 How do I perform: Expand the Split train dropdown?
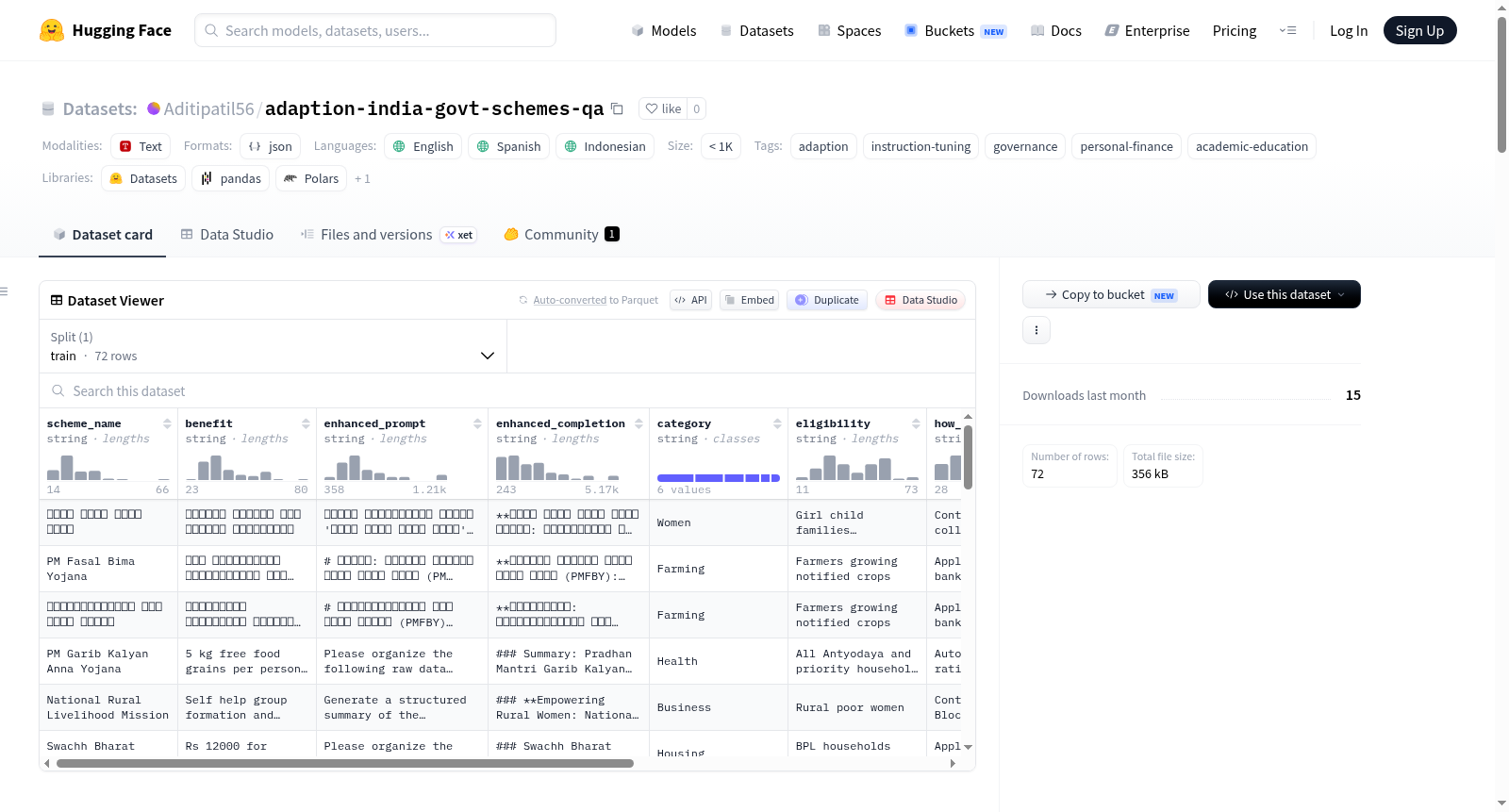coord(273,346)
